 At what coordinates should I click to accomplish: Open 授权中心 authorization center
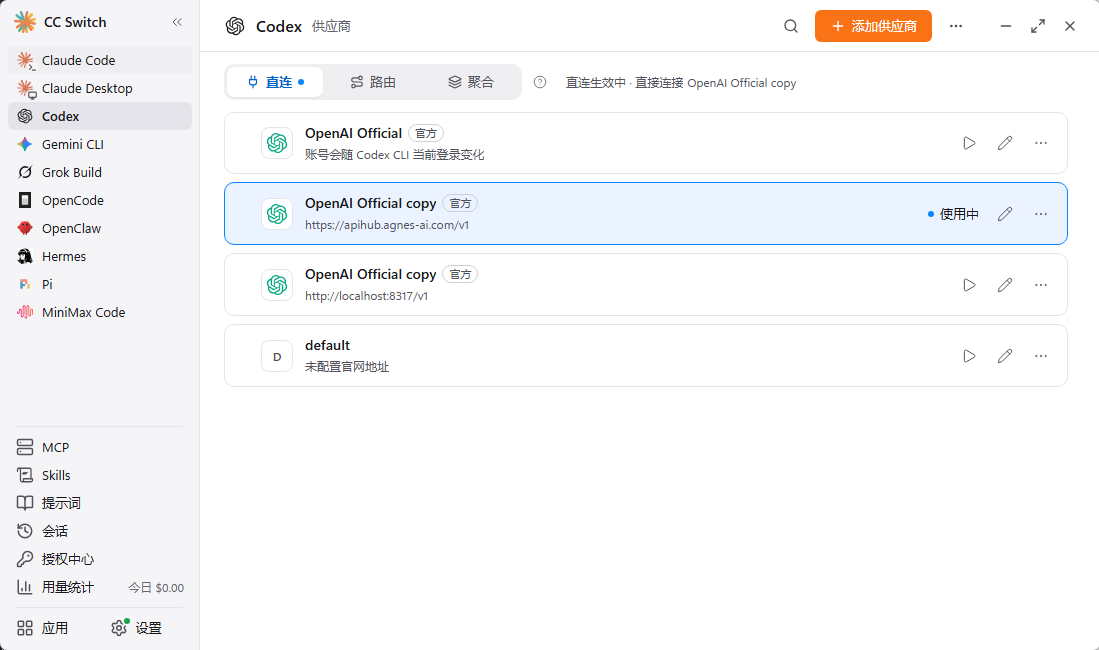100,560
